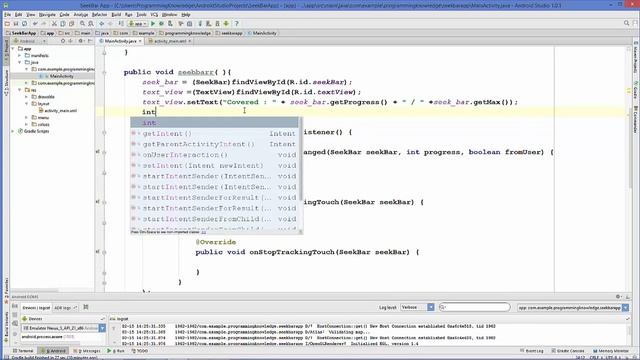The width and height of the screenshot is (640, 360).
Task: Expand the drawable folder
Action: click(x=27, y=97)
